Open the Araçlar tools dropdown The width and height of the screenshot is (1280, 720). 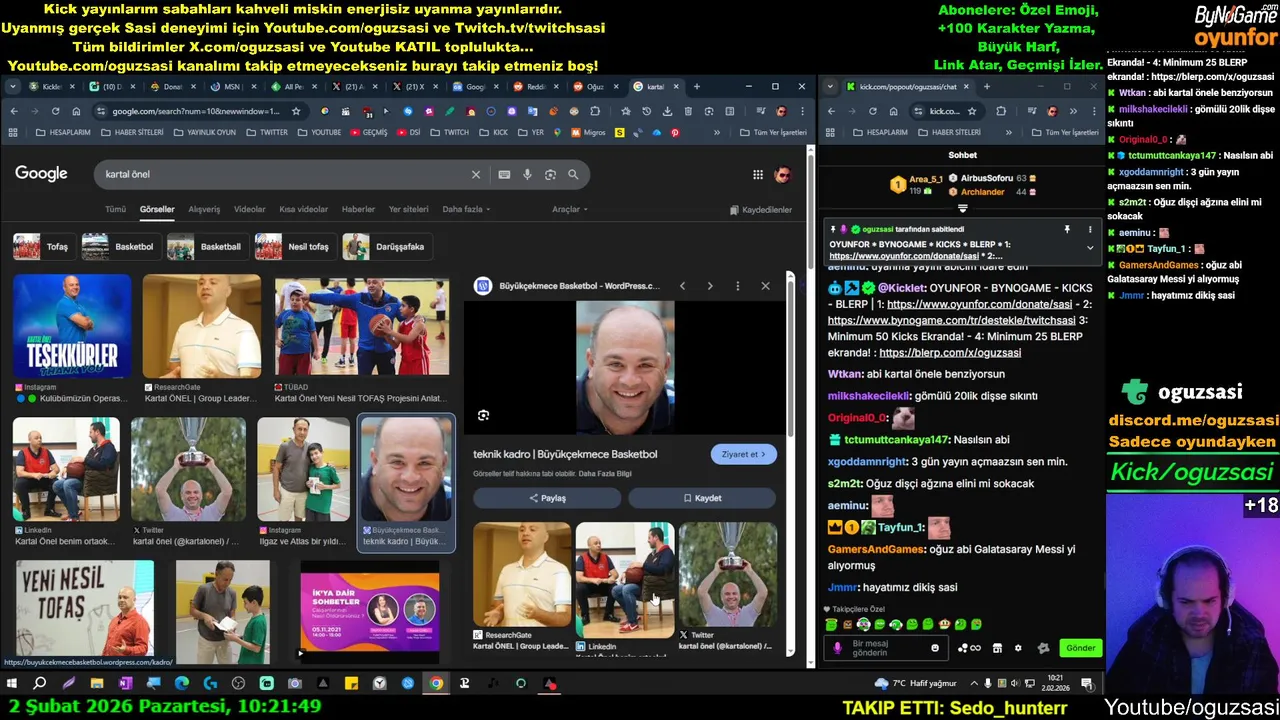[x=569, y=209]
